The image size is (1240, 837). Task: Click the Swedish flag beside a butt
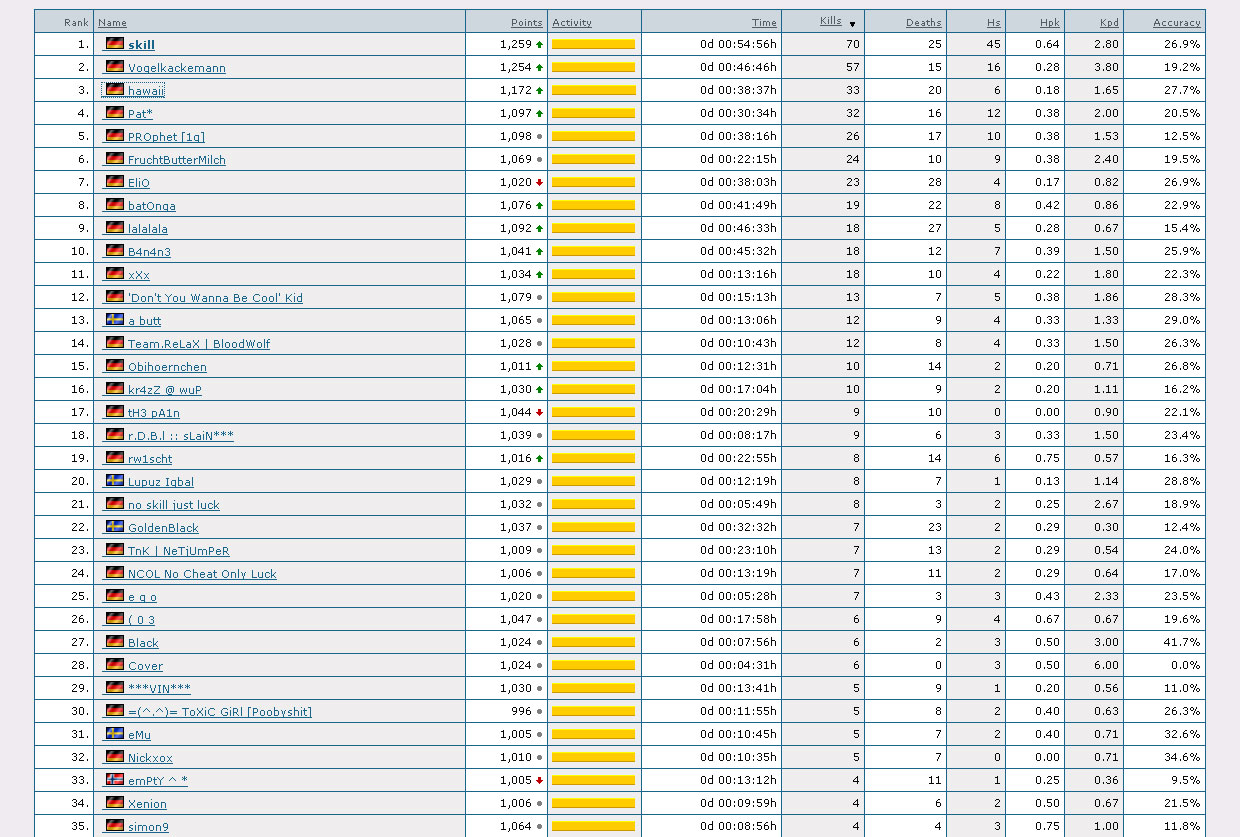115,320
